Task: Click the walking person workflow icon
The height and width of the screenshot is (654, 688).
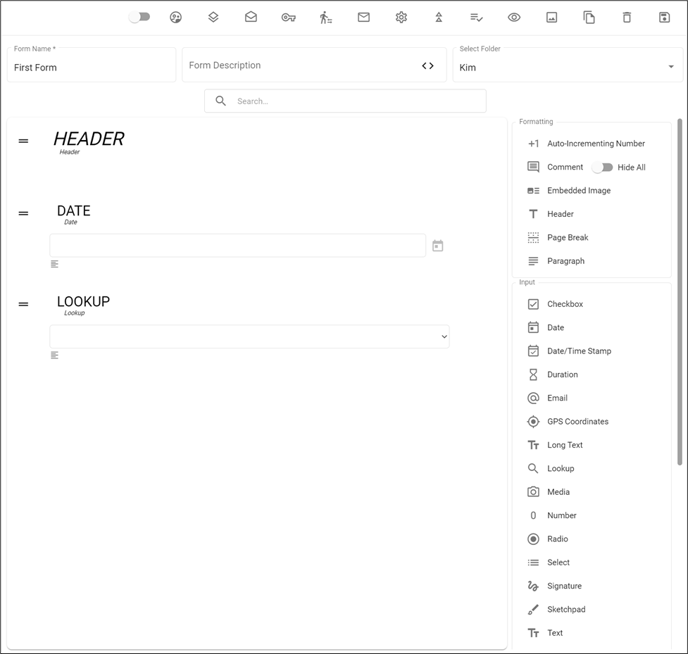Action: [x=326, y=18]
